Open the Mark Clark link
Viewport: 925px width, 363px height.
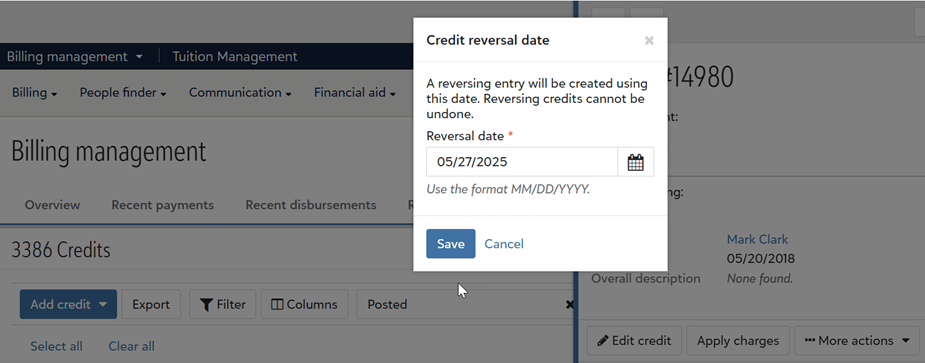click(757, 240)
